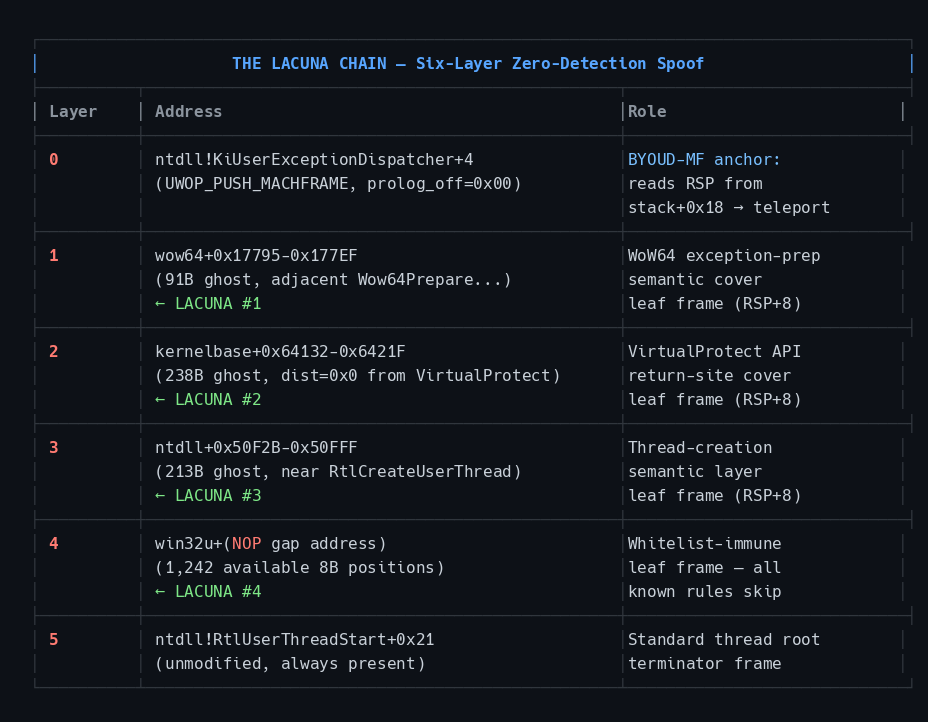
Task: Click the 'Layer' column header
Action: click(73, 112)
